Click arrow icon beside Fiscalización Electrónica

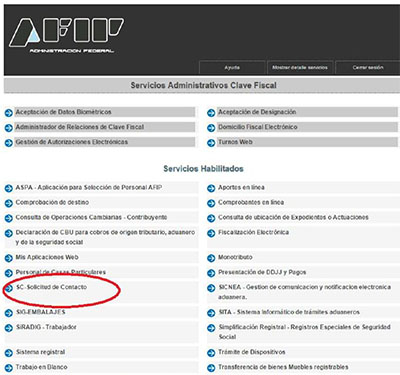211,233
